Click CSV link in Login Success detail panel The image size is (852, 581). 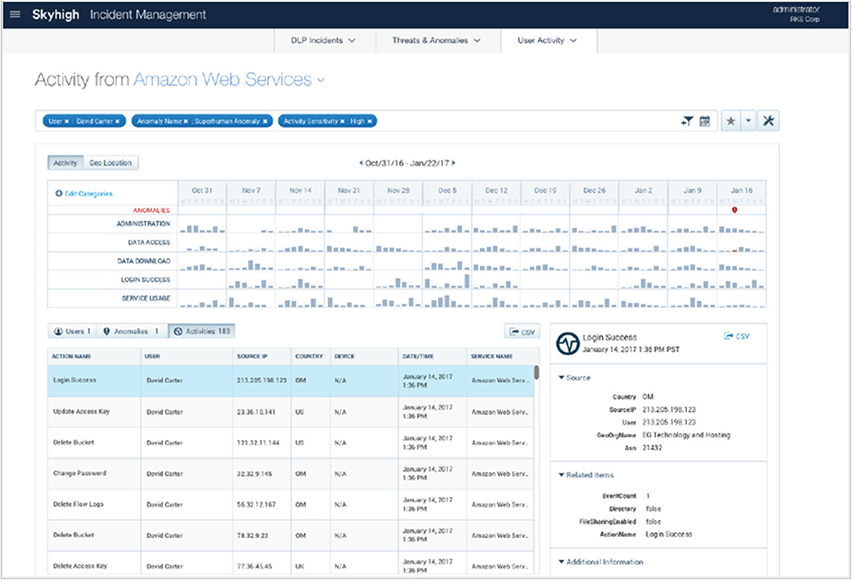(737, 336)
